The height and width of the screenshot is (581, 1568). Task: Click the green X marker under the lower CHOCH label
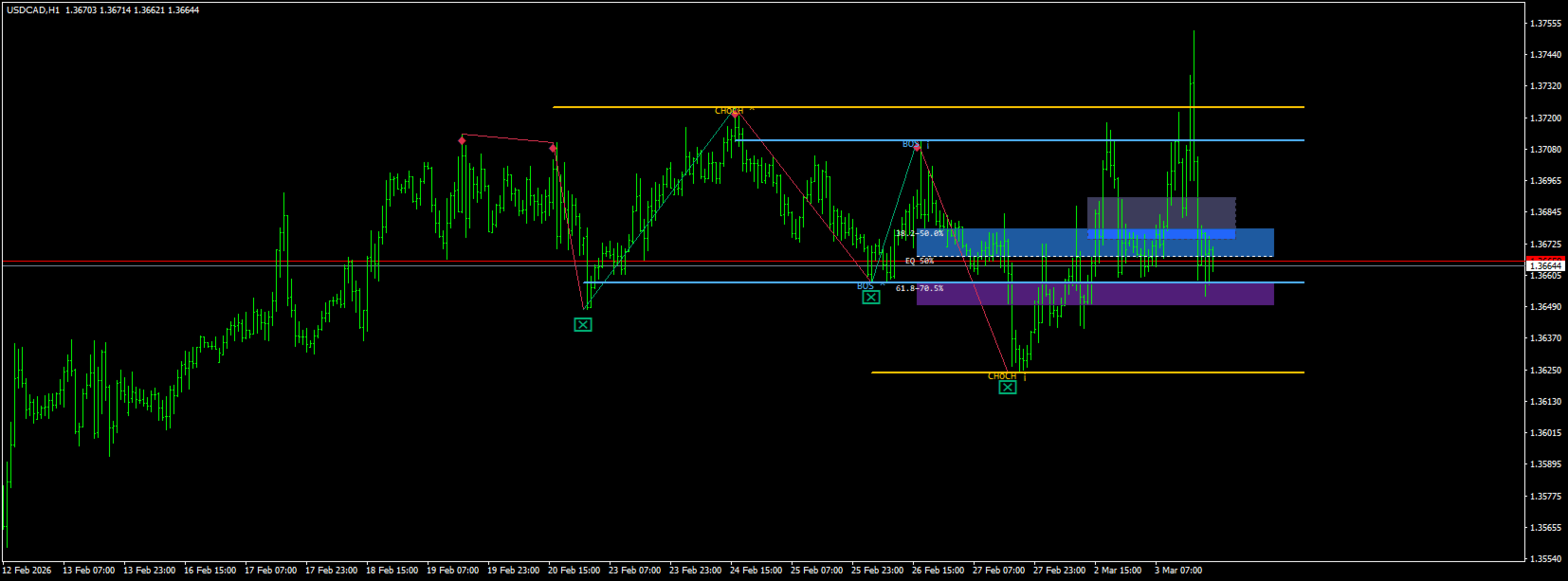coord(1008,387)
